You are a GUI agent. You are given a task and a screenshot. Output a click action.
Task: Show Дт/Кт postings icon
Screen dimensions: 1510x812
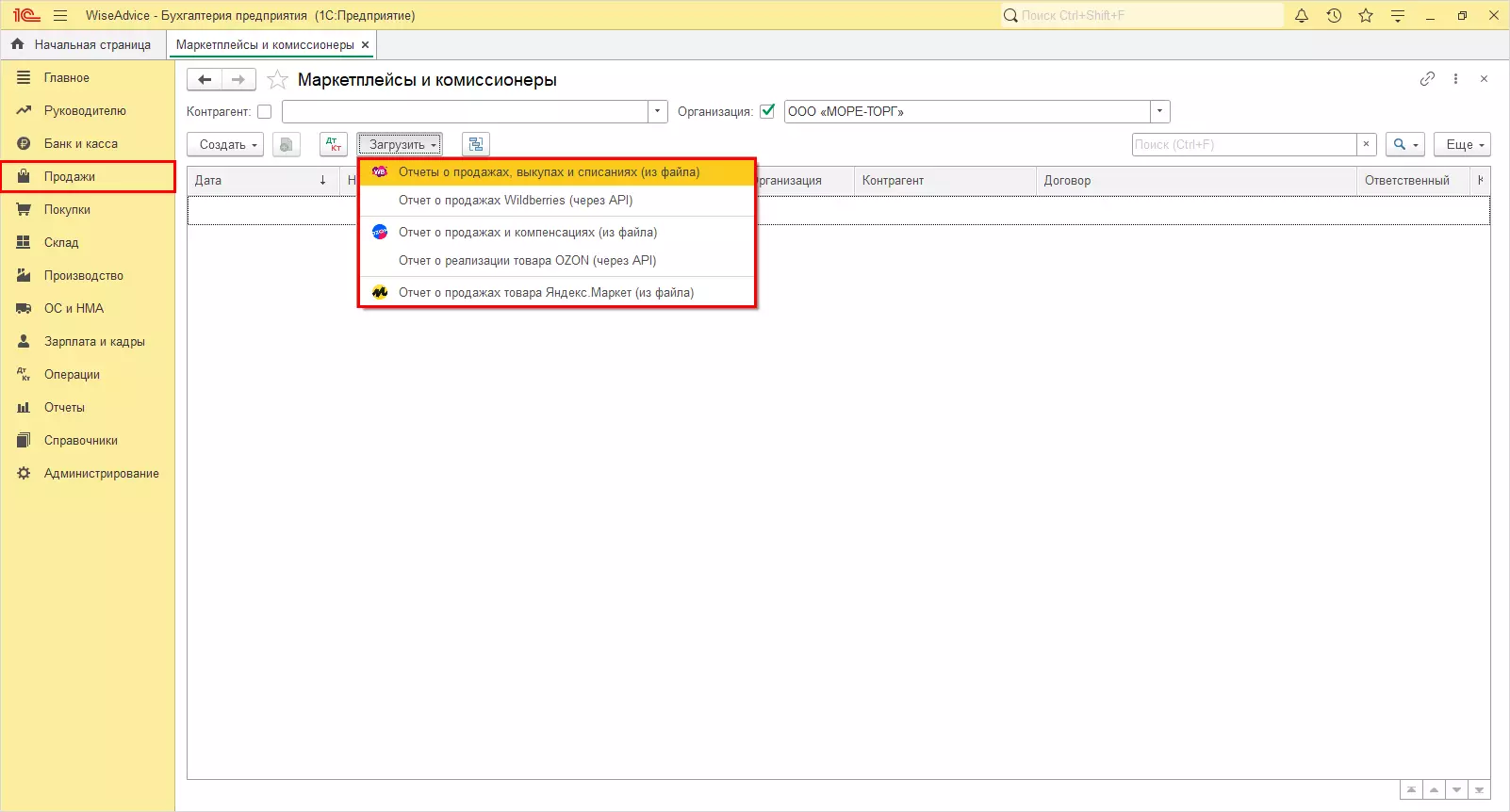point(334,144)
